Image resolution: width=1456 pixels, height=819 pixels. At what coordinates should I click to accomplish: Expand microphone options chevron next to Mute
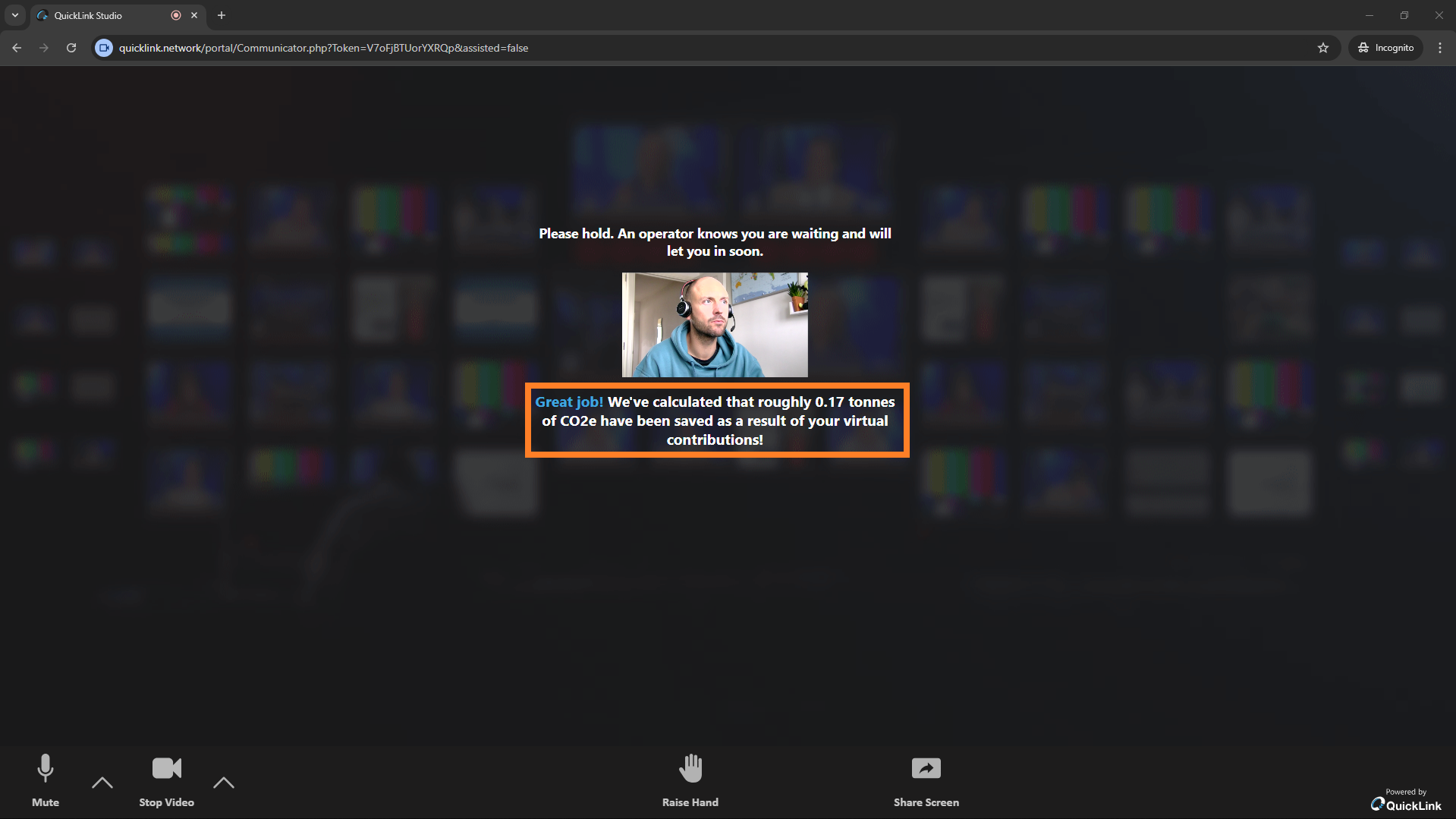pyautogui.click(x=102, y=782)
